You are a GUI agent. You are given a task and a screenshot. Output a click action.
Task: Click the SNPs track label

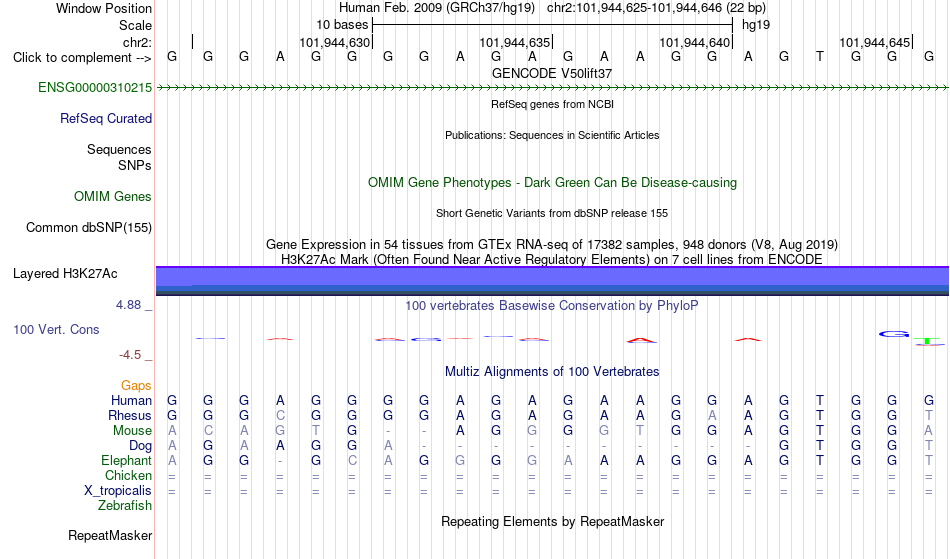point(135,165)
